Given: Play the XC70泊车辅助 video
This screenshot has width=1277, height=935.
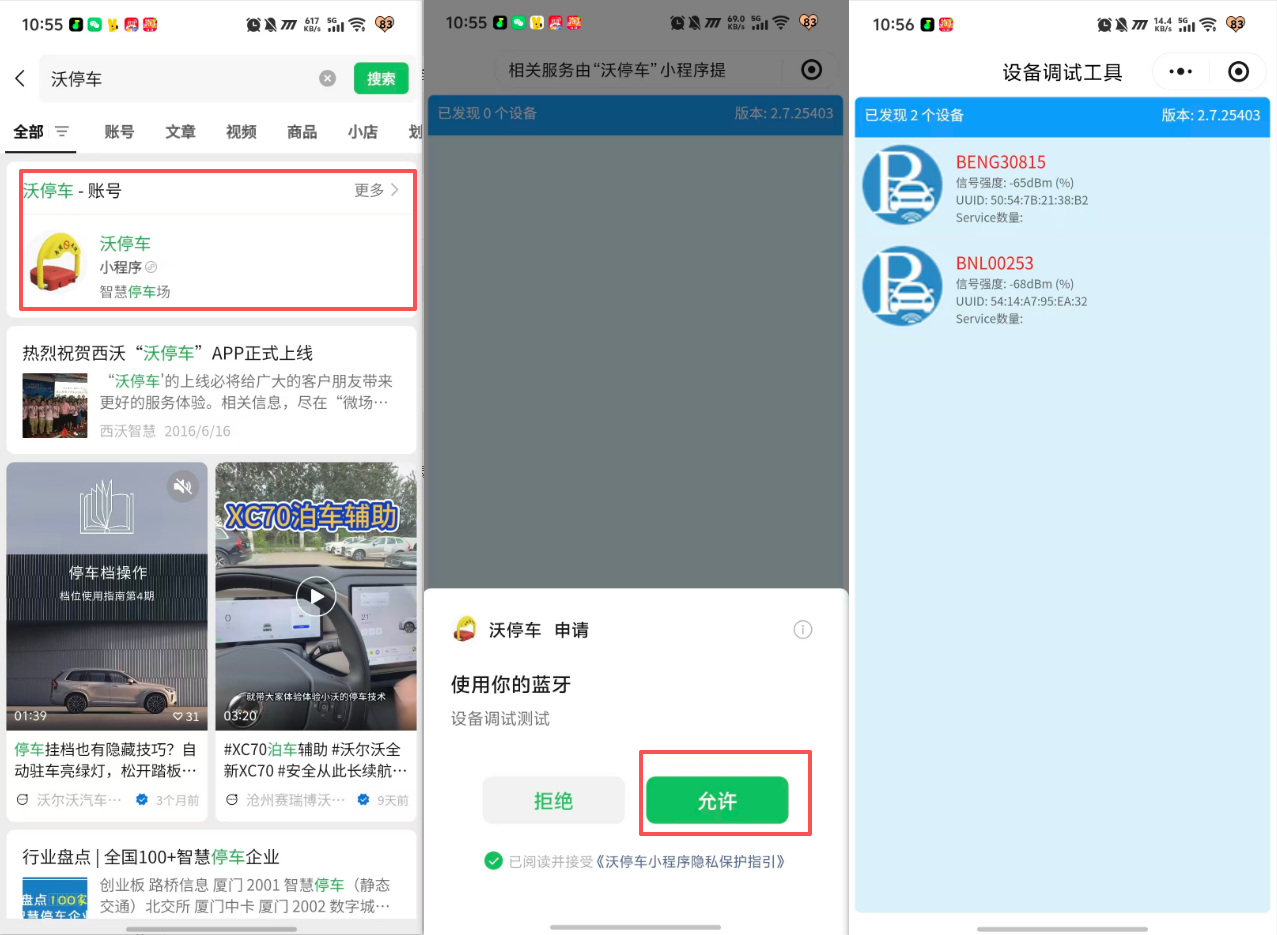Looking at the screenshot, I should (316, 597).
